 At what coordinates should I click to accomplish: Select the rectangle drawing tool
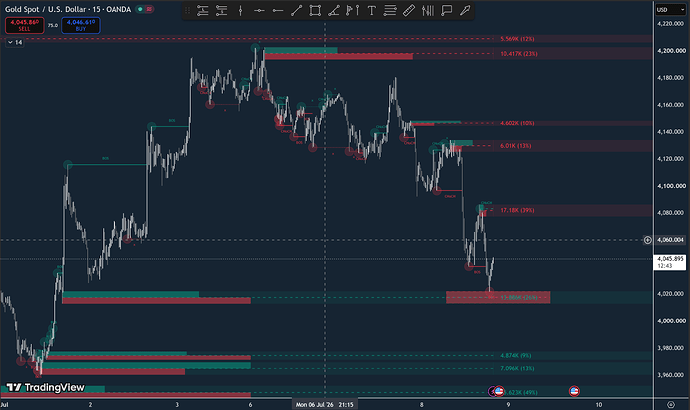(315, 11)
